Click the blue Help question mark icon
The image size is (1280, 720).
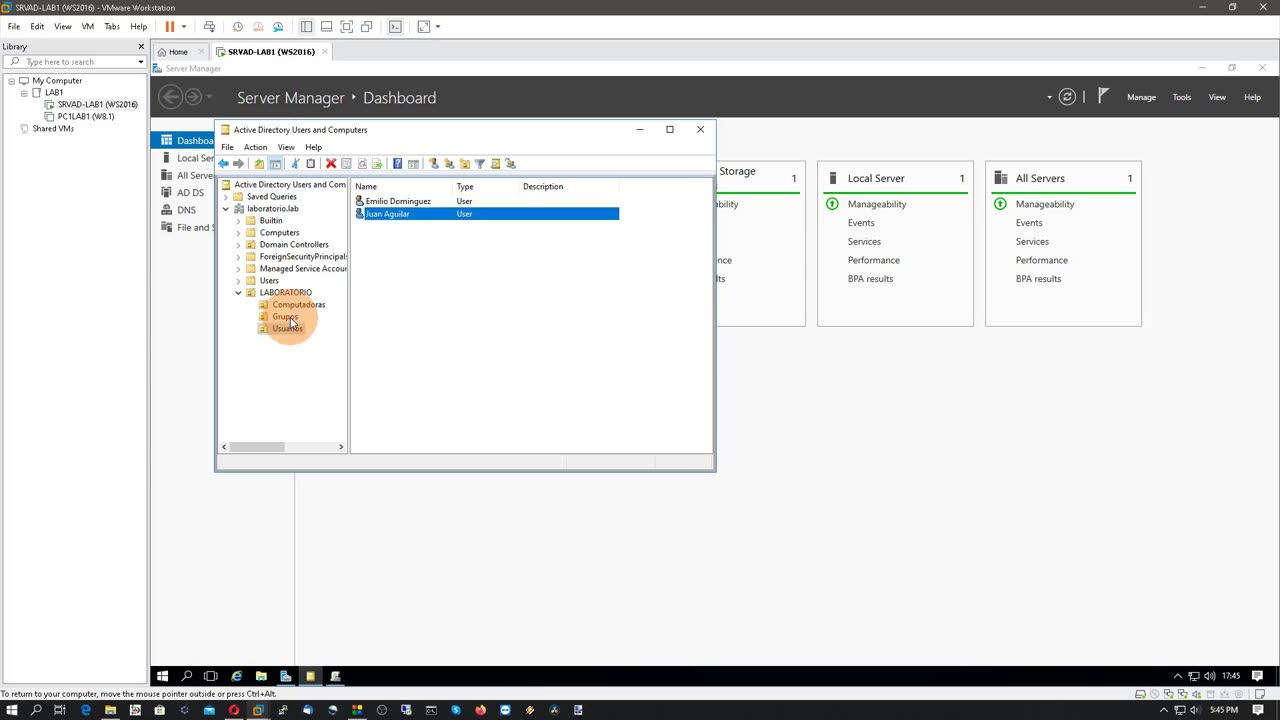[397, 164]
